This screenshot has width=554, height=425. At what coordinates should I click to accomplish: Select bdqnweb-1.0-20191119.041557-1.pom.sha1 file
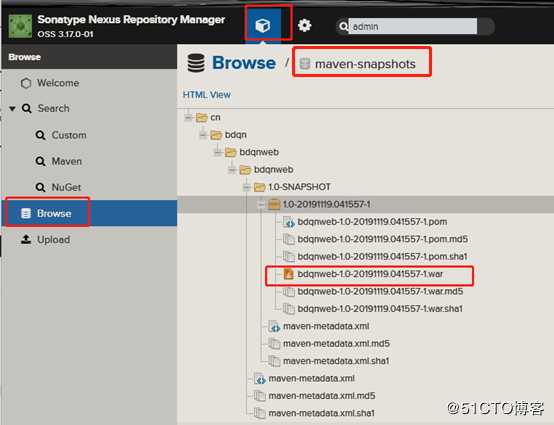(382, 256)
